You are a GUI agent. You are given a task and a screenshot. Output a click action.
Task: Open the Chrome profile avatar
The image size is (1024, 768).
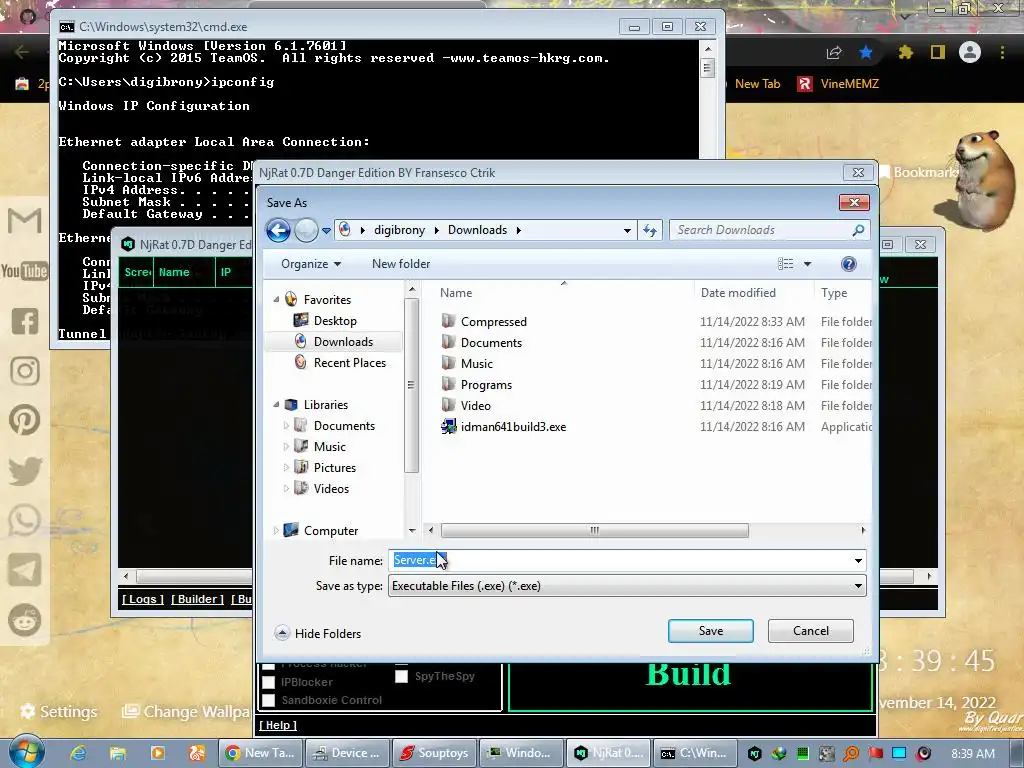click(970, 52)
